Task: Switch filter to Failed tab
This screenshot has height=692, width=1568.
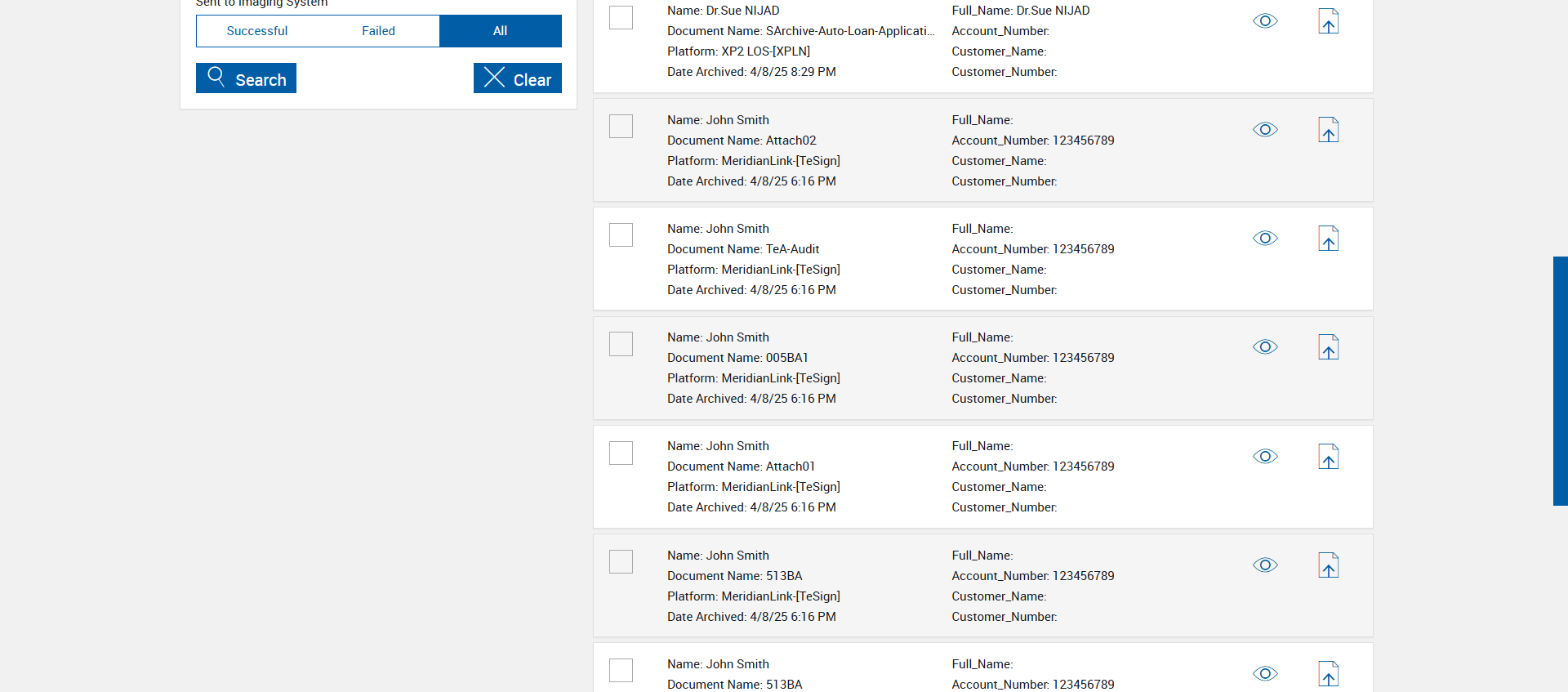Action: point(378,31)
